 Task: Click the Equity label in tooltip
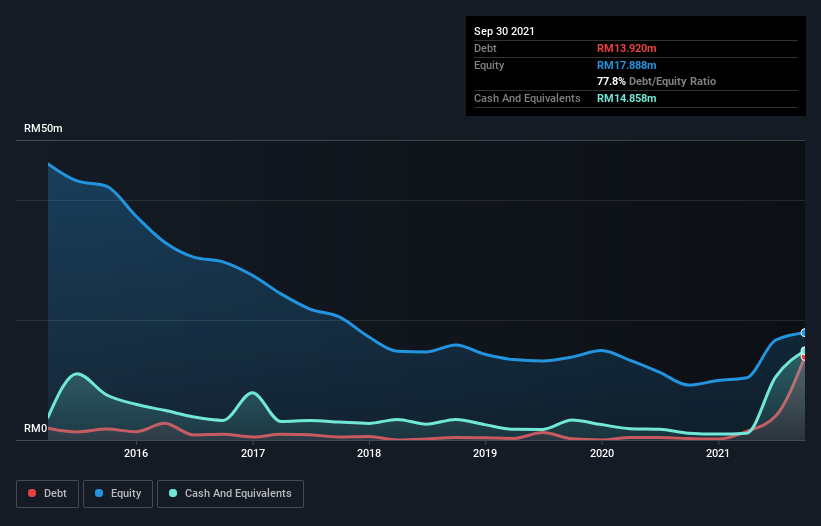(x=489, y=65)
